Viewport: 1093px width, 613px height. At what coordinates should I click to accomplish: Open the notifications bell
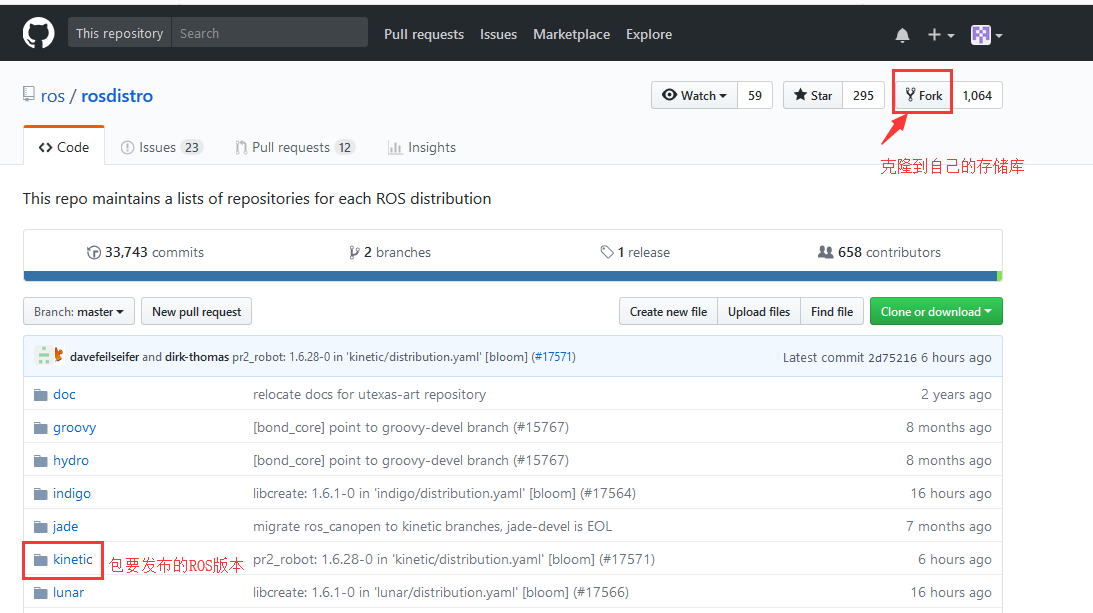pos(902,35)
